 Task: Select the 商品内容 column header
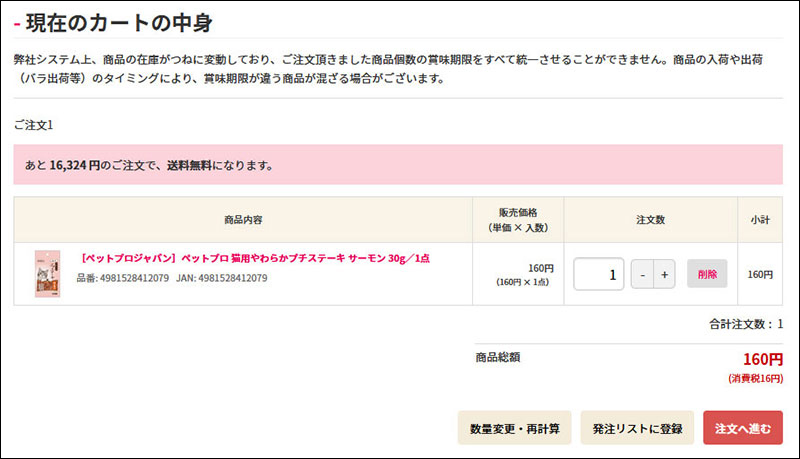pos(243,219)
